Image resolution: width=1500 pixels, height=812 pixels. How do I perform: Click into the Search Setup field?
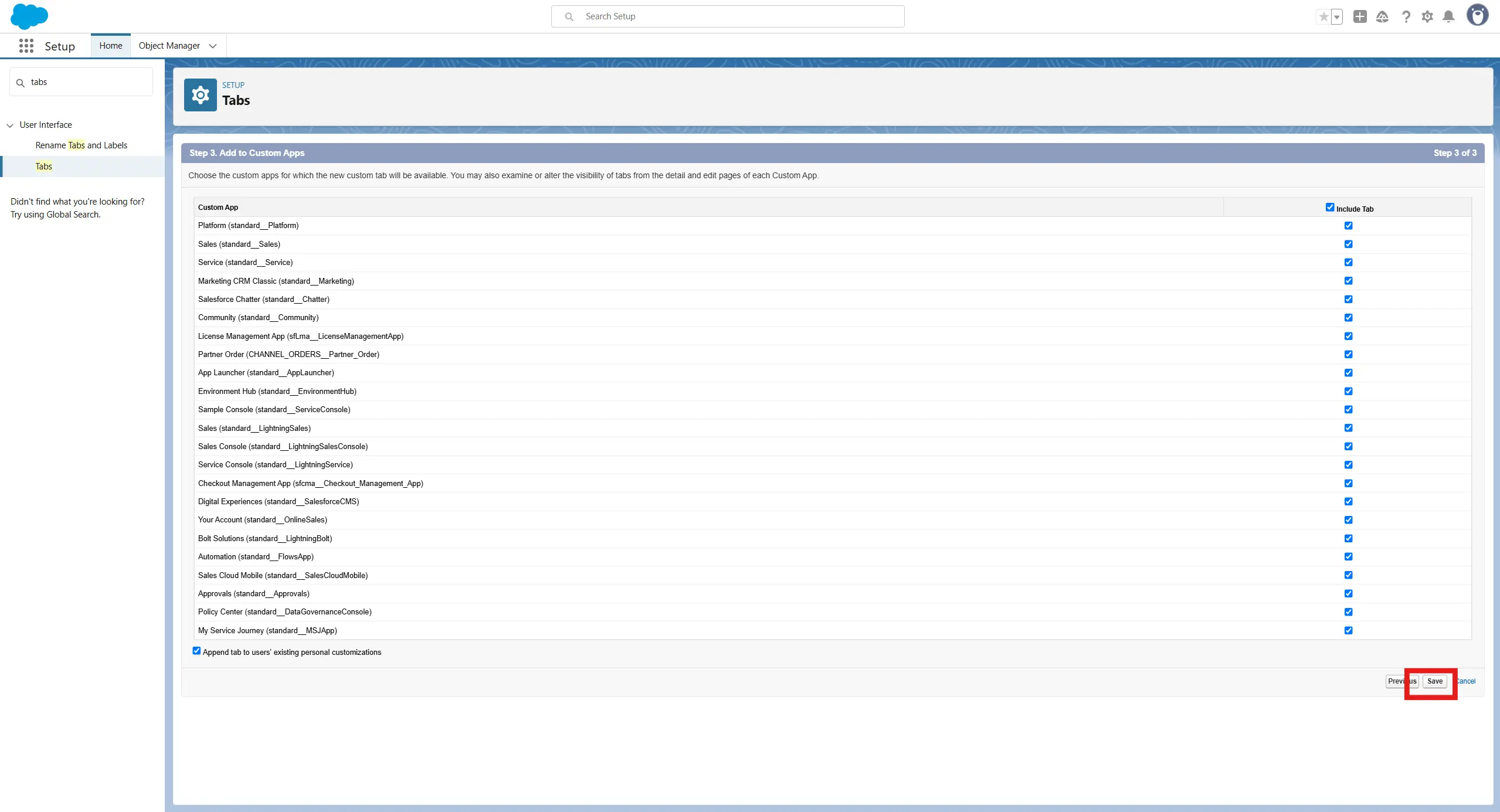[x=727, y=16]
